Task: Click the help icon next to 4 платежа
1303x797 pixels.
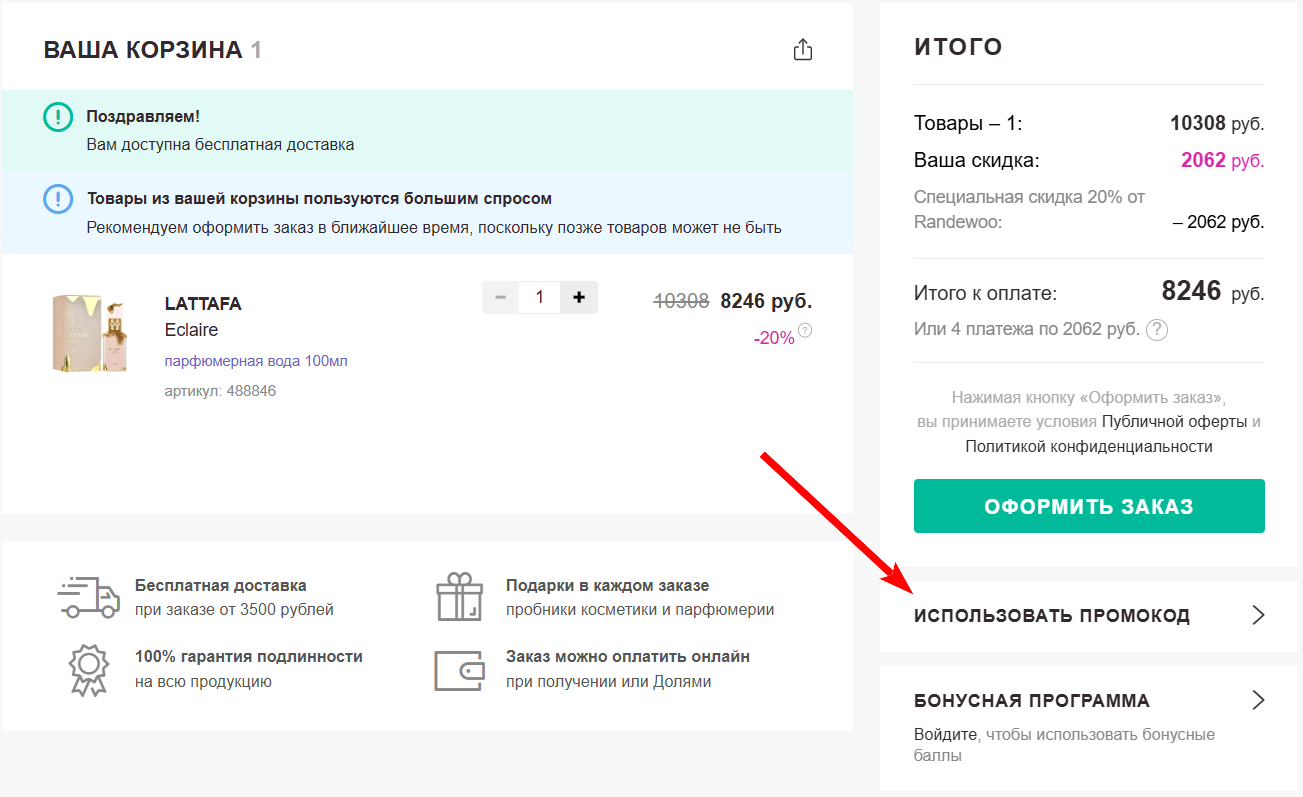Action: tap(1157, 329)
